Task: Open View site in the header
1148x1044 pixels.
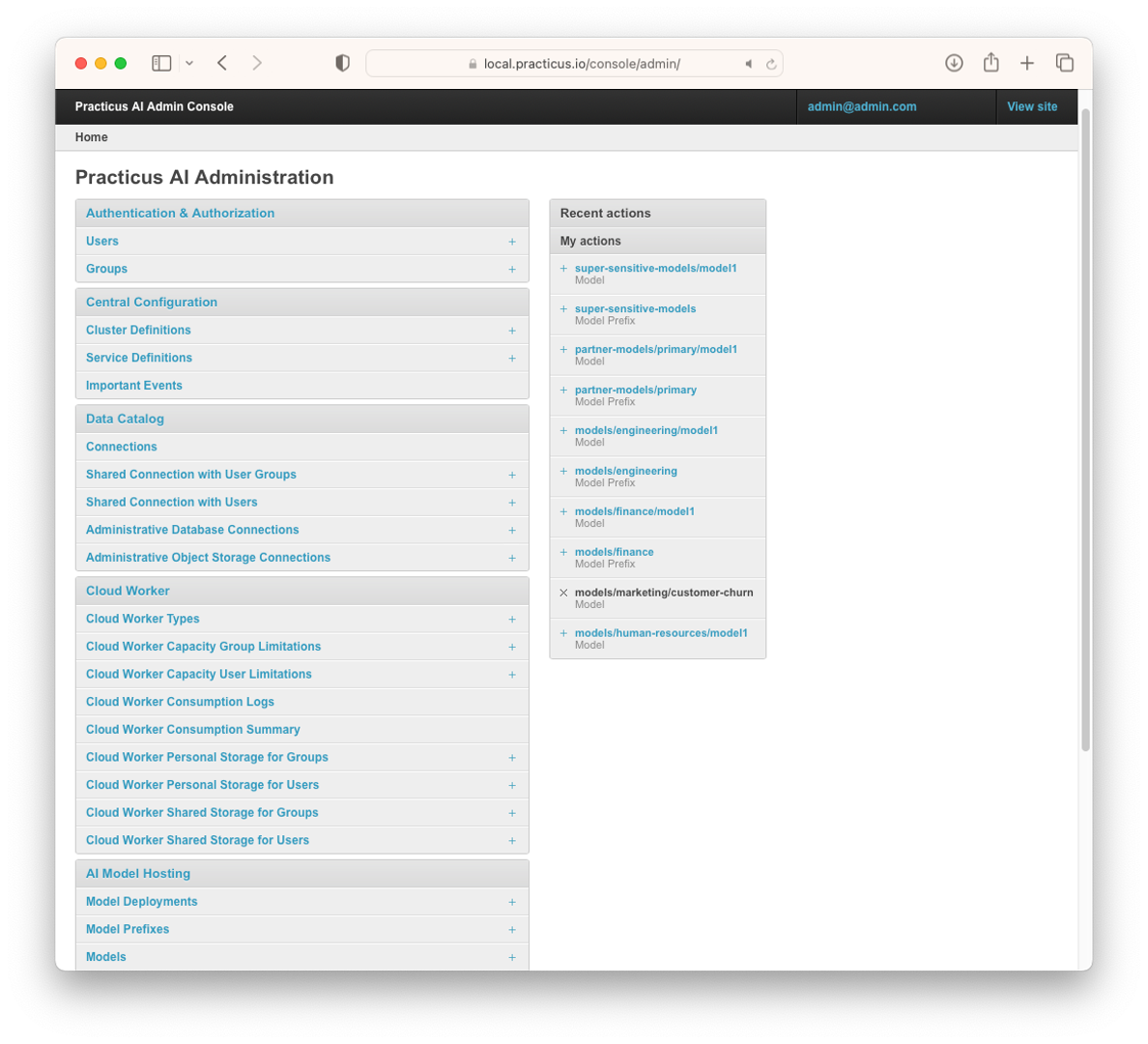Action: pos(1032,106)
